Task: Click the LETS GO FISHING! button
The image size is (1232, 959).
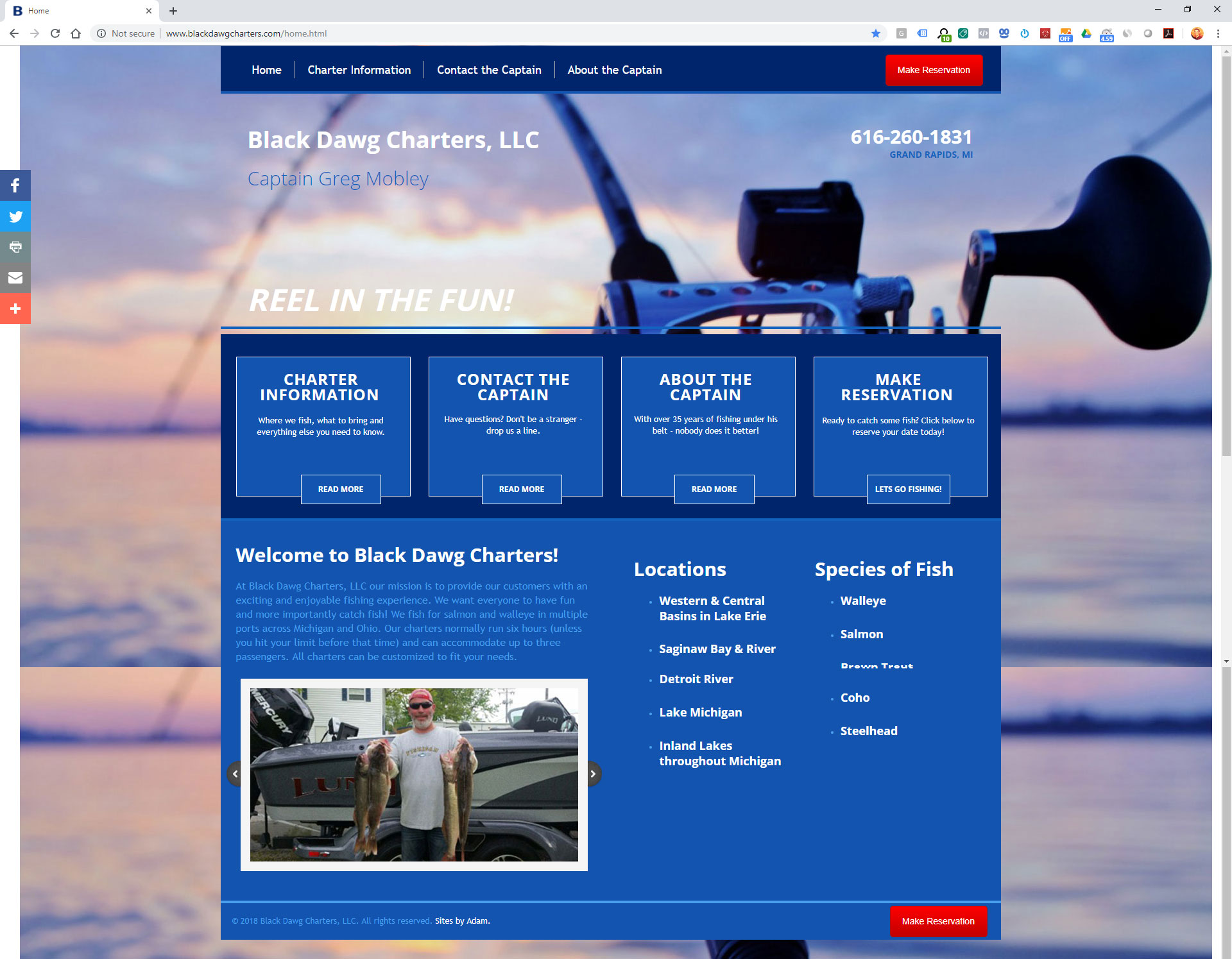Action: [x=908, y=489]
